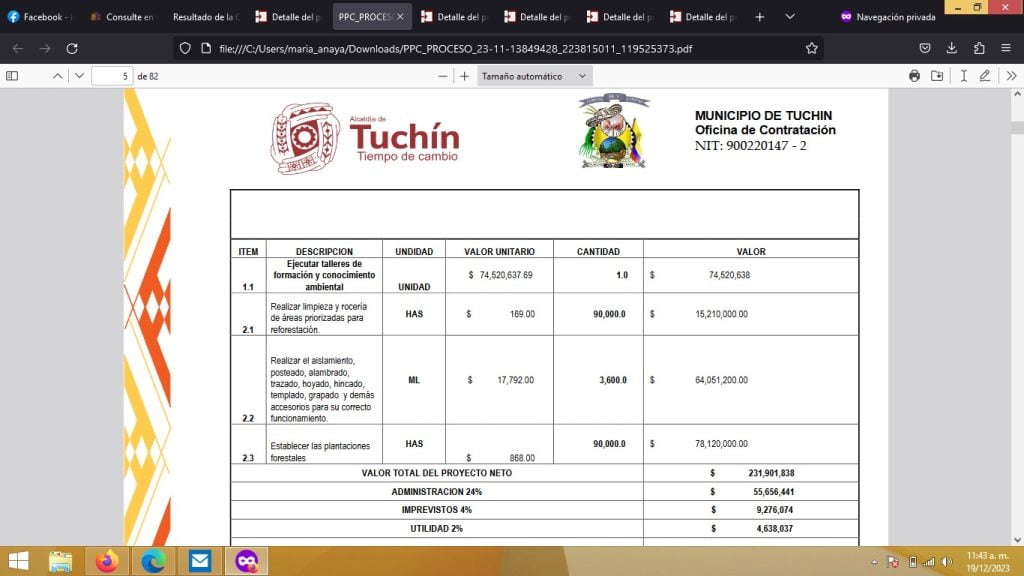Open the volume control in tray
Screen dimensions: 1024x576
point(947,562)
